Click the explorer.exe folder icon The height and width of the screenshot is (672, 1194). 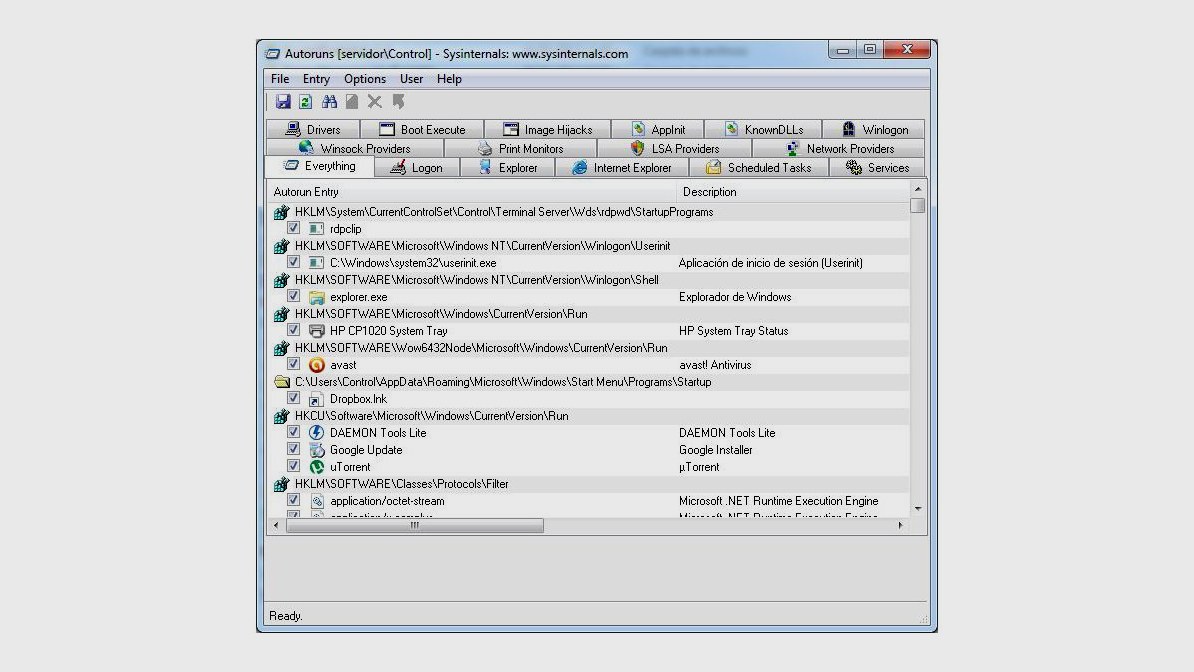point(317,297)
